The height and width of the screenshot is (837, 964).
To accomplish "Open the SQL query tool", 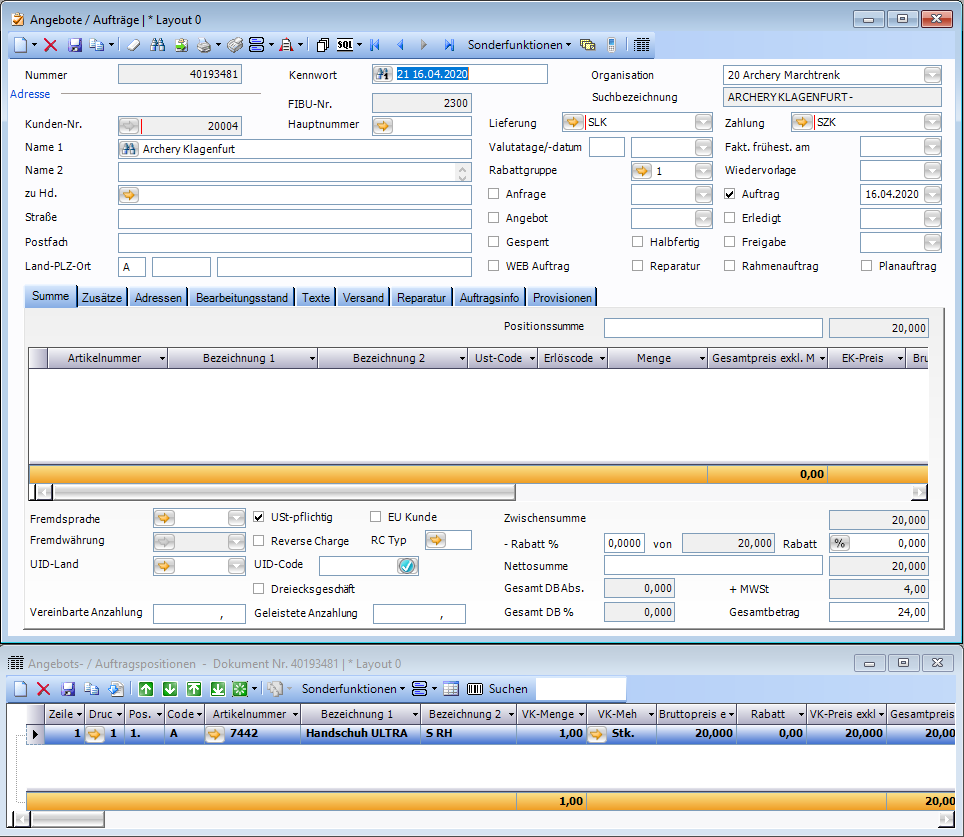I will (x=346, y=45).
